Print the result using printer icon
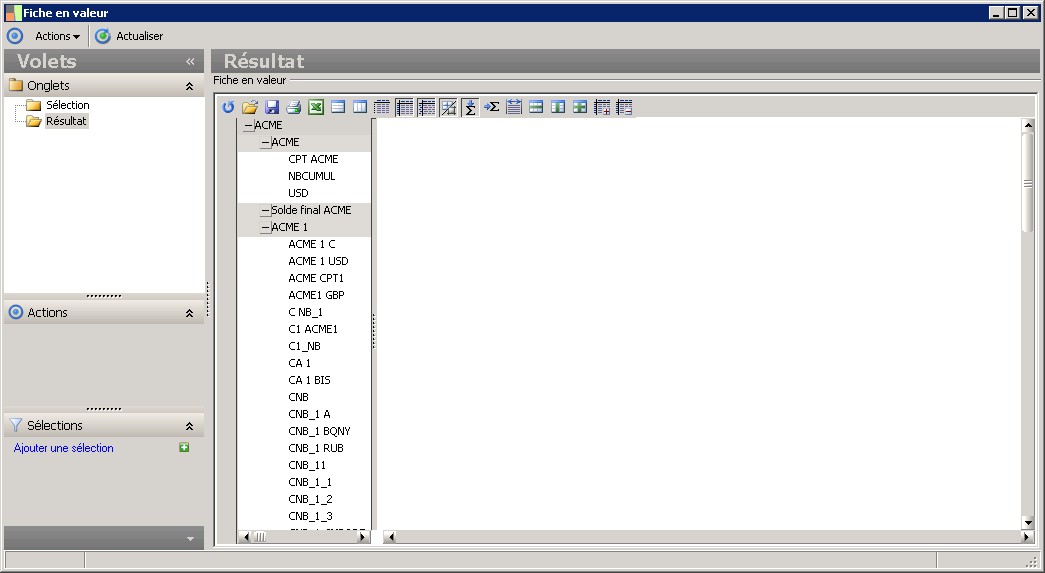Image resolution: width=1045 pixels, height=573 pixels. pyautogui.click(x=293, y=107)
